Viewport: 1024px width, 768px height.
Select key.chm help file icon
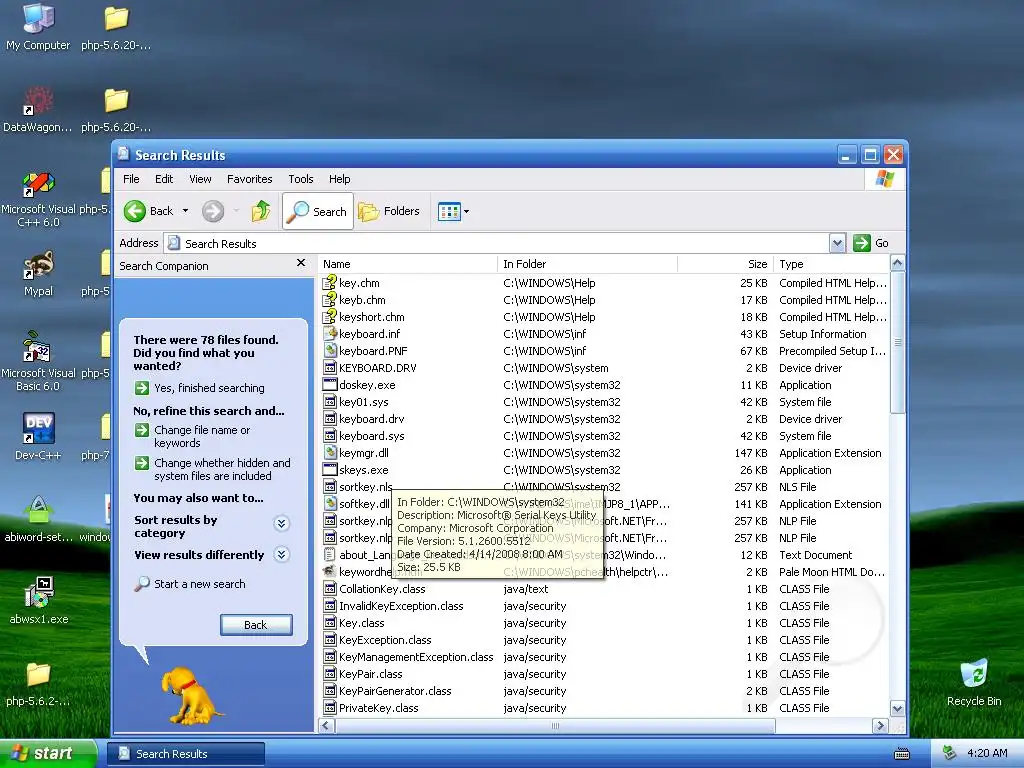pyautogui.click(x=330, y=283)
